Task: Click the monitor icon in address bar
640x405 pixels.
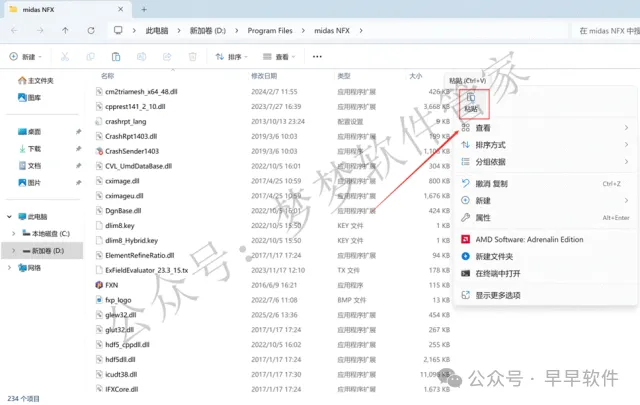Action: 118,30
